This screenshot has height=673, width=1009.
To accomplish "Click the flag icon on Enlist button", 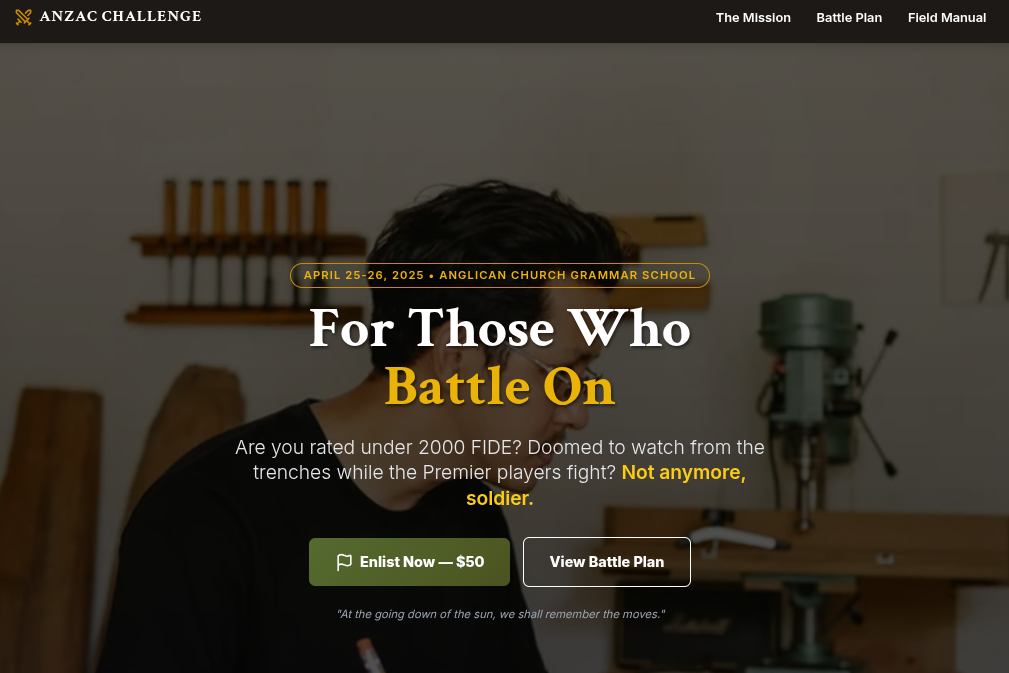I will point(344,562).
